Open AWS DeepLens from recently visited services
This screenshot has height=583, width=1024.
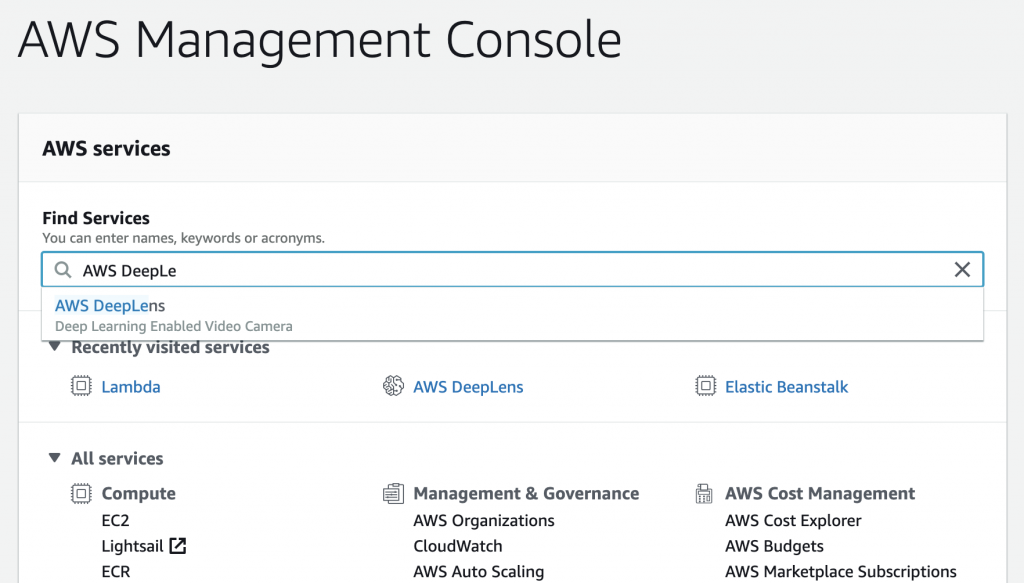pos(468,386)
